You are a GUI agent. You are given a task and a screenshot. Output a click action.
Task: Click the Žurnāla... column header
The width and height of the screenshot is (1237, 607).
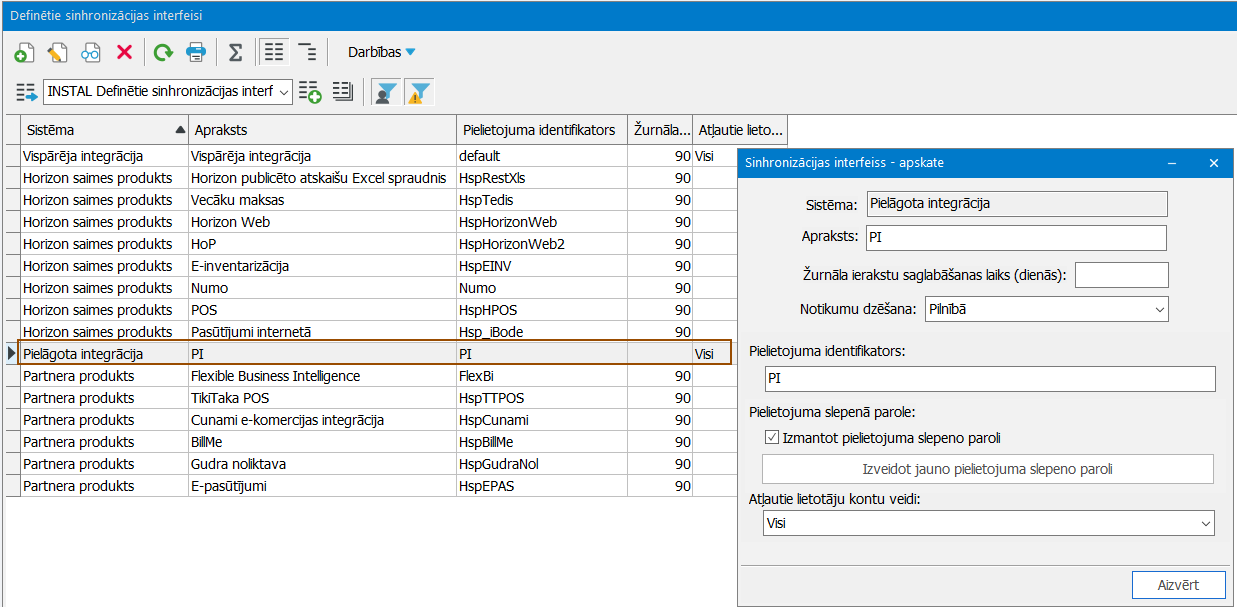coord(661,130)
